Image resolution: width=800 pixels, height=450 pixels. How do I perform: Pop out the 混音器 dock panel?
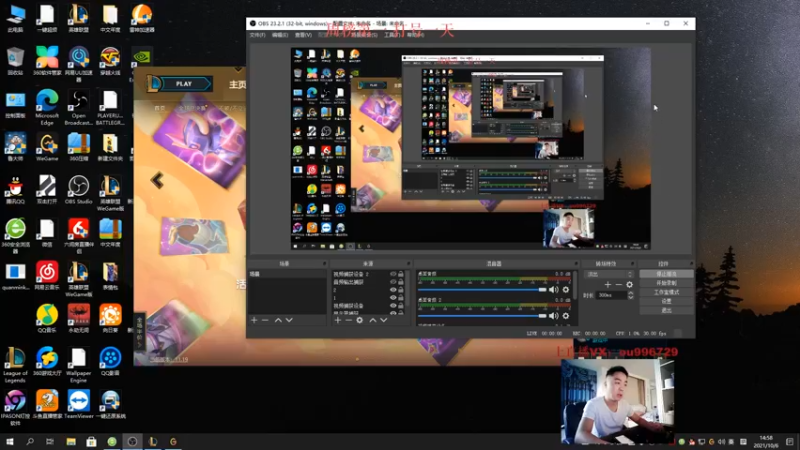pos(576,264)
